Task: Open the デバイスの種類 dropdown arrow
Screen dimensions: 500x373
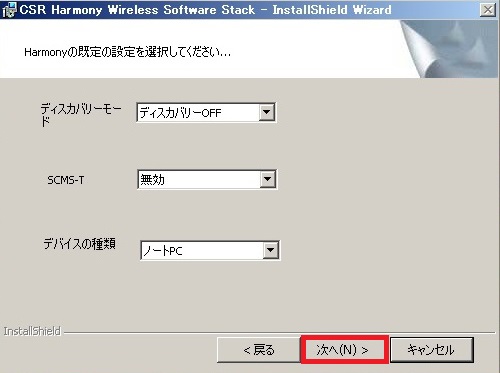Action: point(270,250)
